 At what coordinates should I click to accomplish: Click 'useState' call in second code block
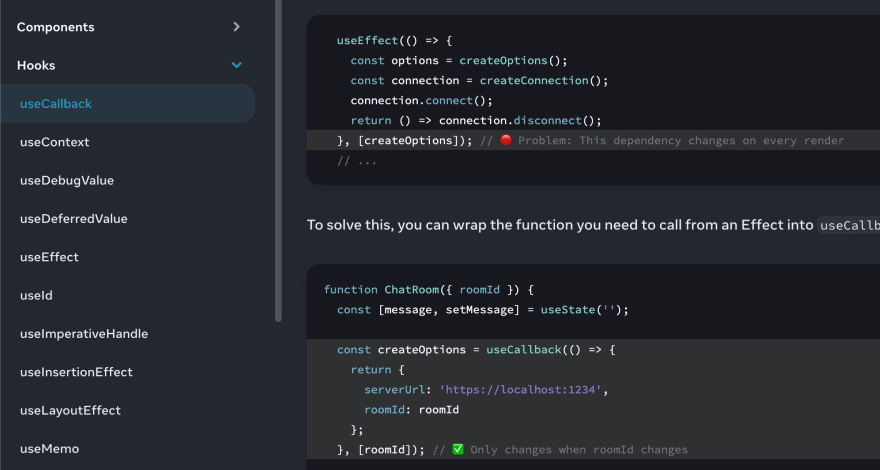pos(567,309)
